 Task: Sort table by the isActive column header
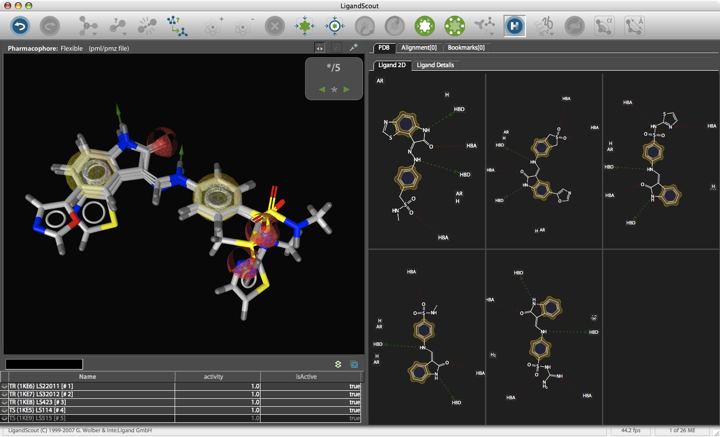306,376
